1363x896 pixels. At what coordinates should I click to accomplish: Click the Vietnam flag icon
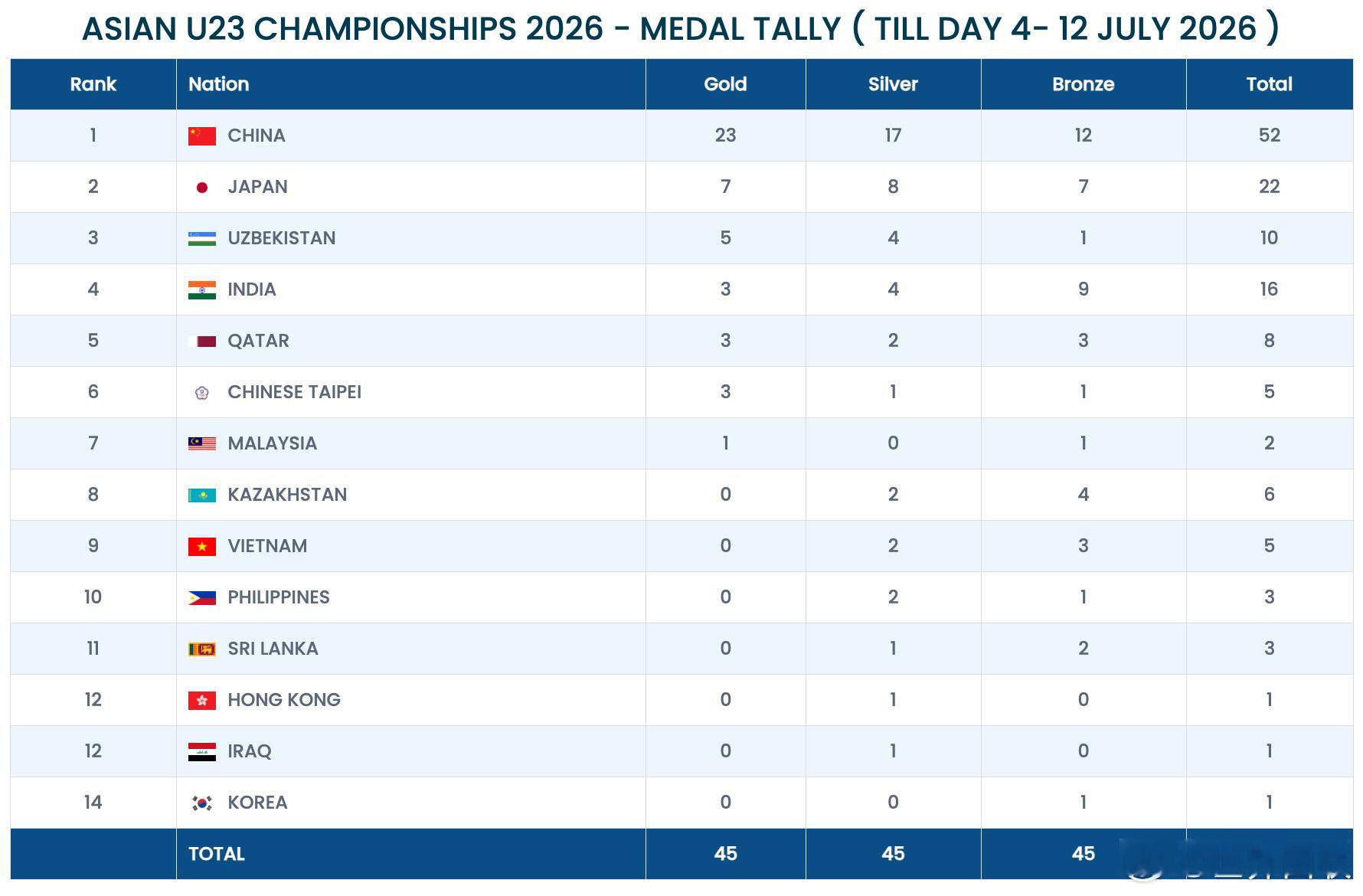tap(202, 547)
